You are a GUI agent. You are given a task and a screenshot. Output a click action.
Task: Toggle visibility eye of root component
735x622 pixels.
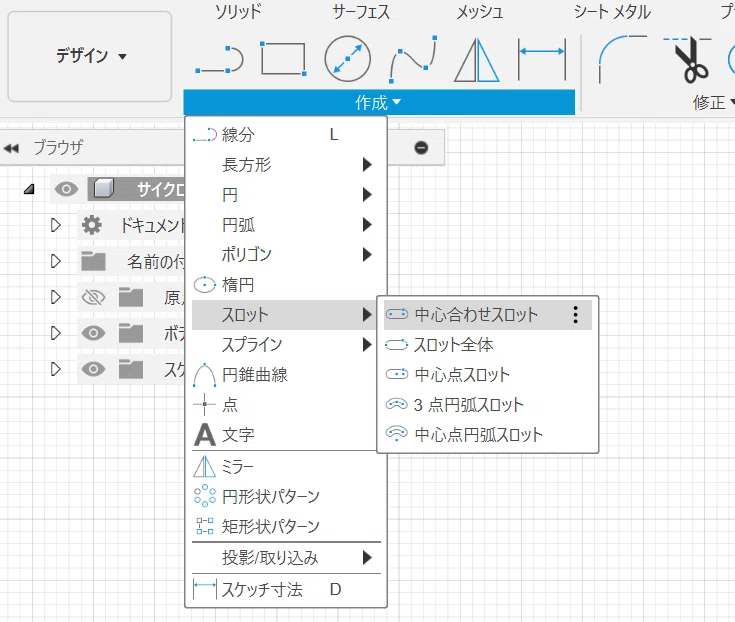66,189
